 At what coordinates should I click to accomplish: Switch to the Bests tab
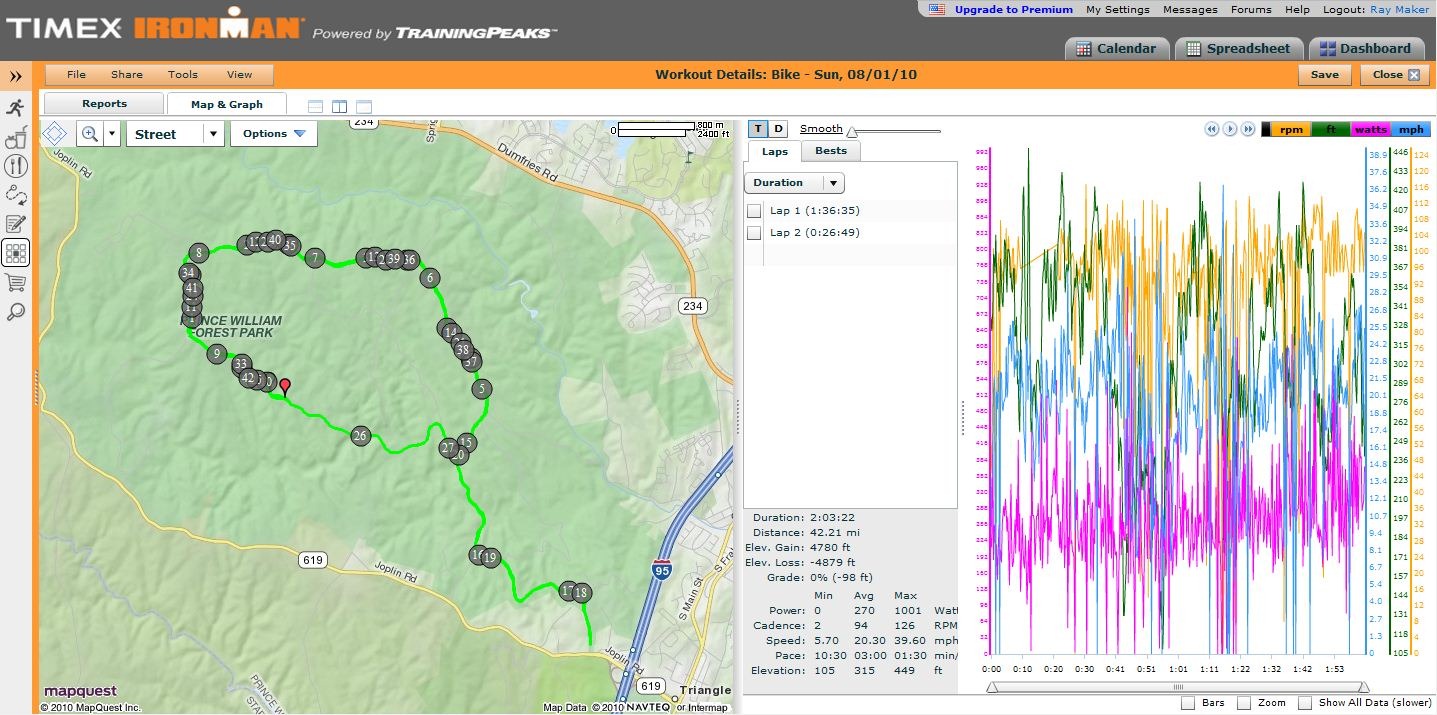coord(831,151)
